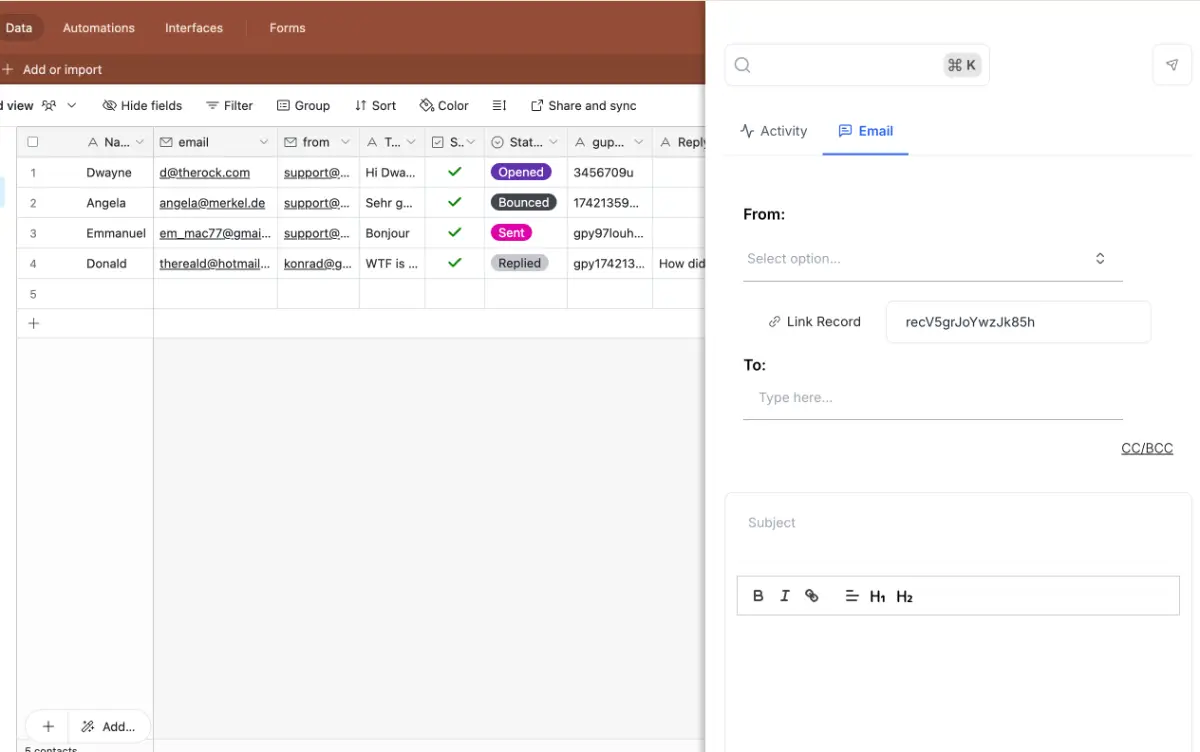1200x752 pixels.
Task: Open the Automations section
Action: click(x=98, y=27)
